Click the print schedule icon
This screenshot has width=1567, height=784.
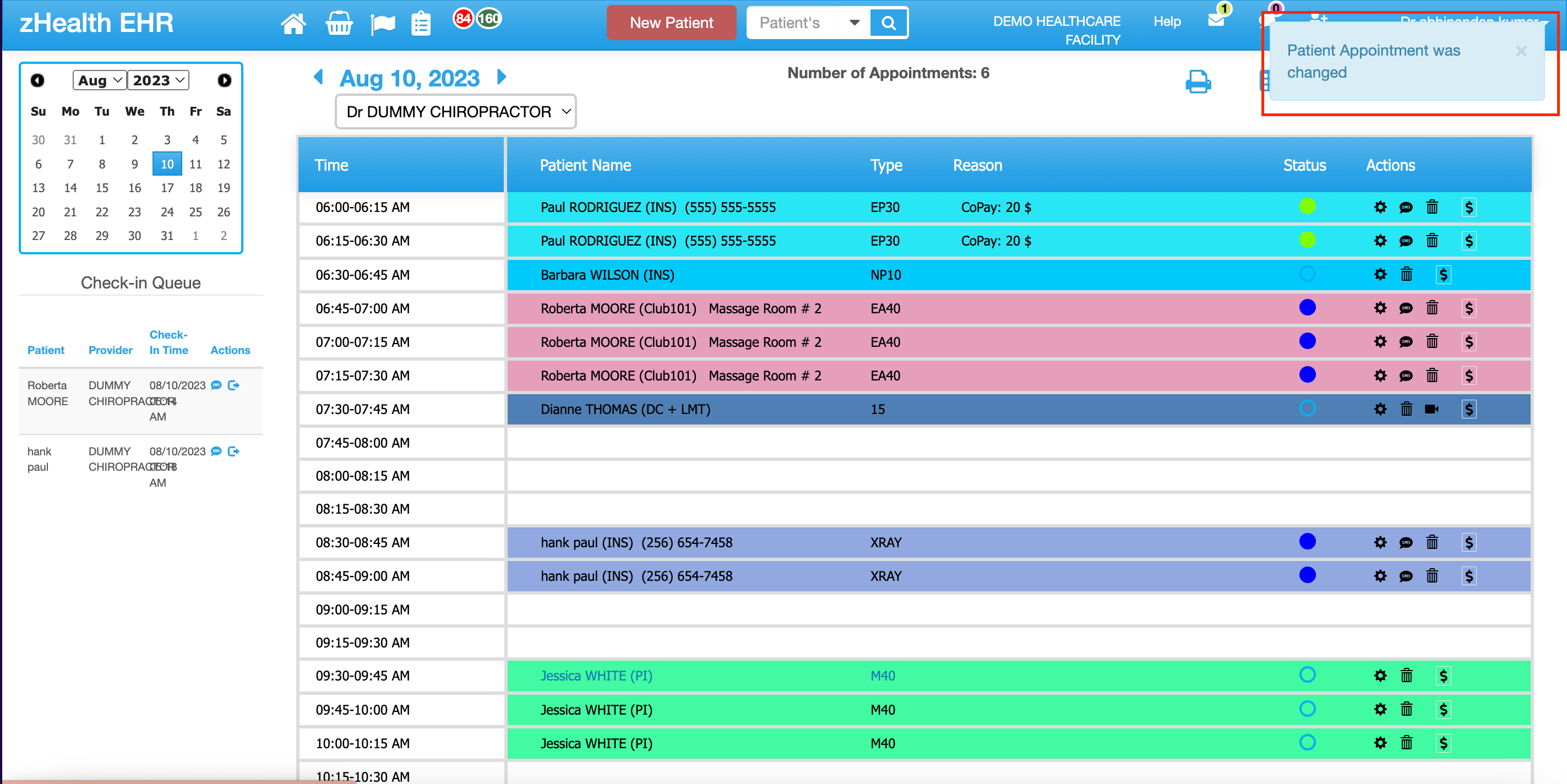[x=1198, y=81]
